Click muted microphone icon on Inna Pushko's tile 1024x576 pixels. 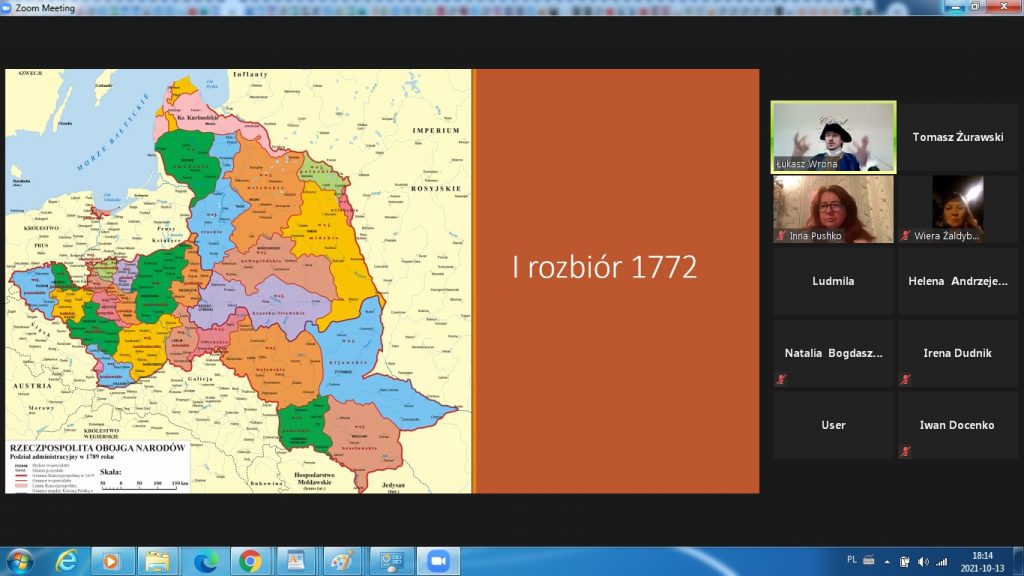781,236
